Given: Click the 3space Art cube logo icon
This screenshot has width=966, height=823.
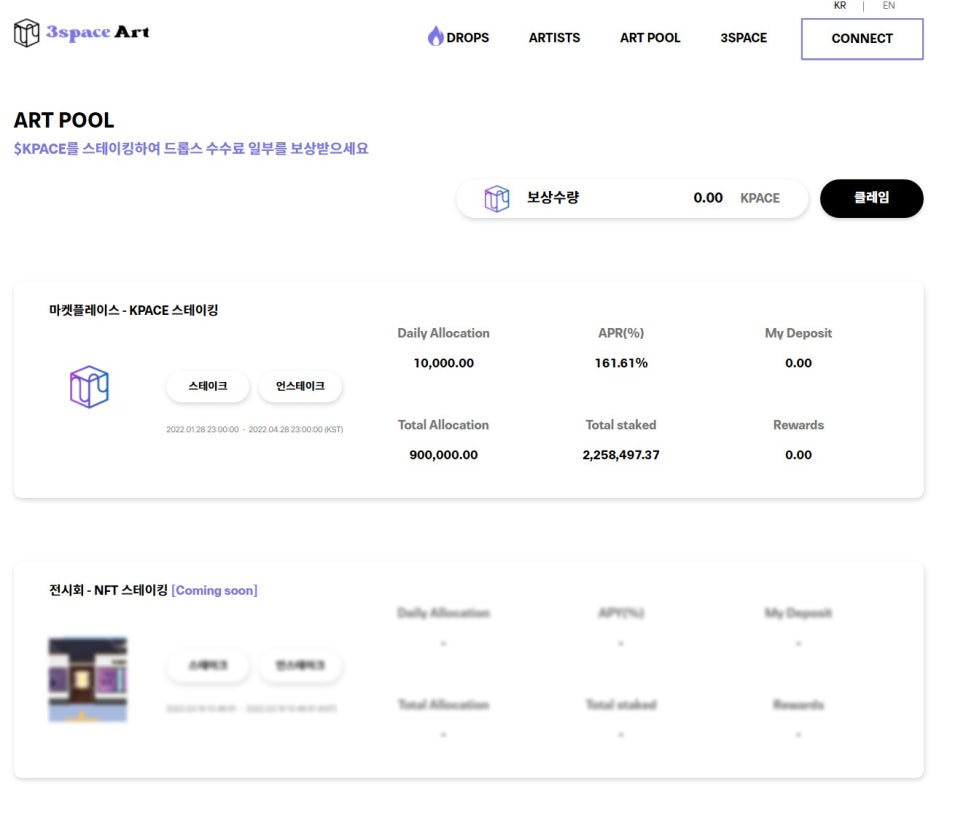Looking at the screenshot, I should [x=26, y=33].
